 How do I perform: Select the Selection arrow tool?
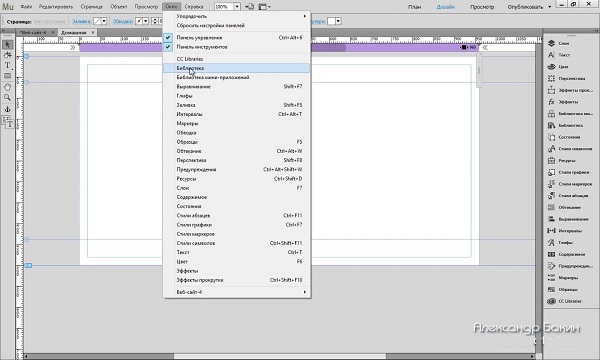click(x=7, y=45)
